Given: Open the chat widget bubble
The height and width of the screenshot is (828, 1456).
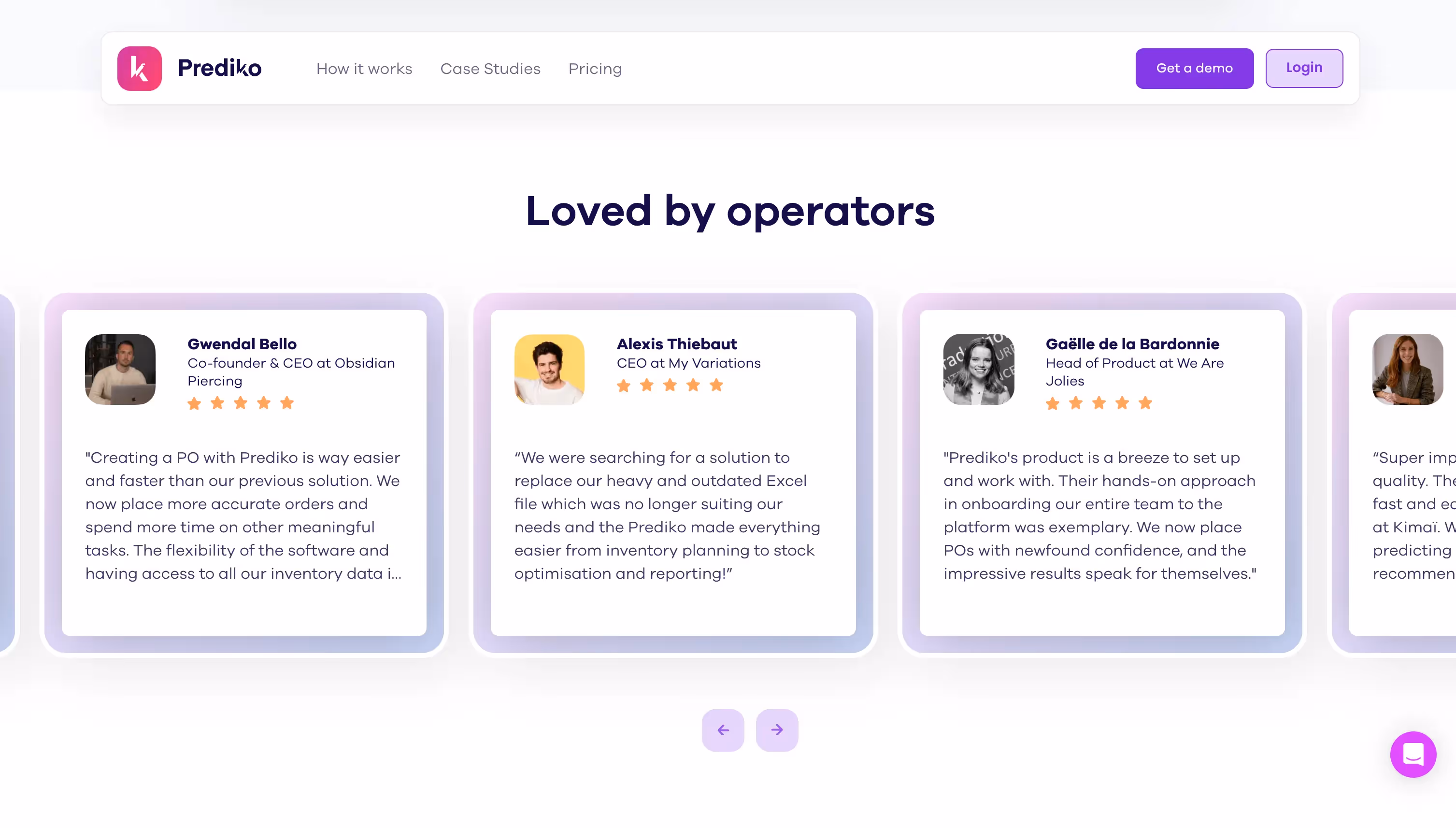Looking at the screenshot, I should coord(1413,754).
